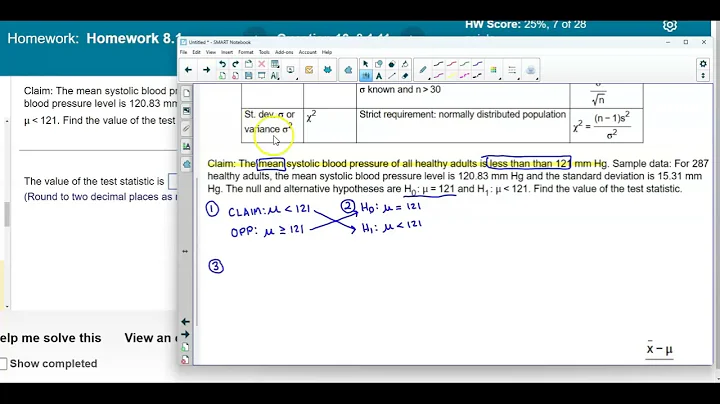720x404 pixels.
Task: Go to the previous page with the toolbar's back arrow
Action: pos(188,70)
